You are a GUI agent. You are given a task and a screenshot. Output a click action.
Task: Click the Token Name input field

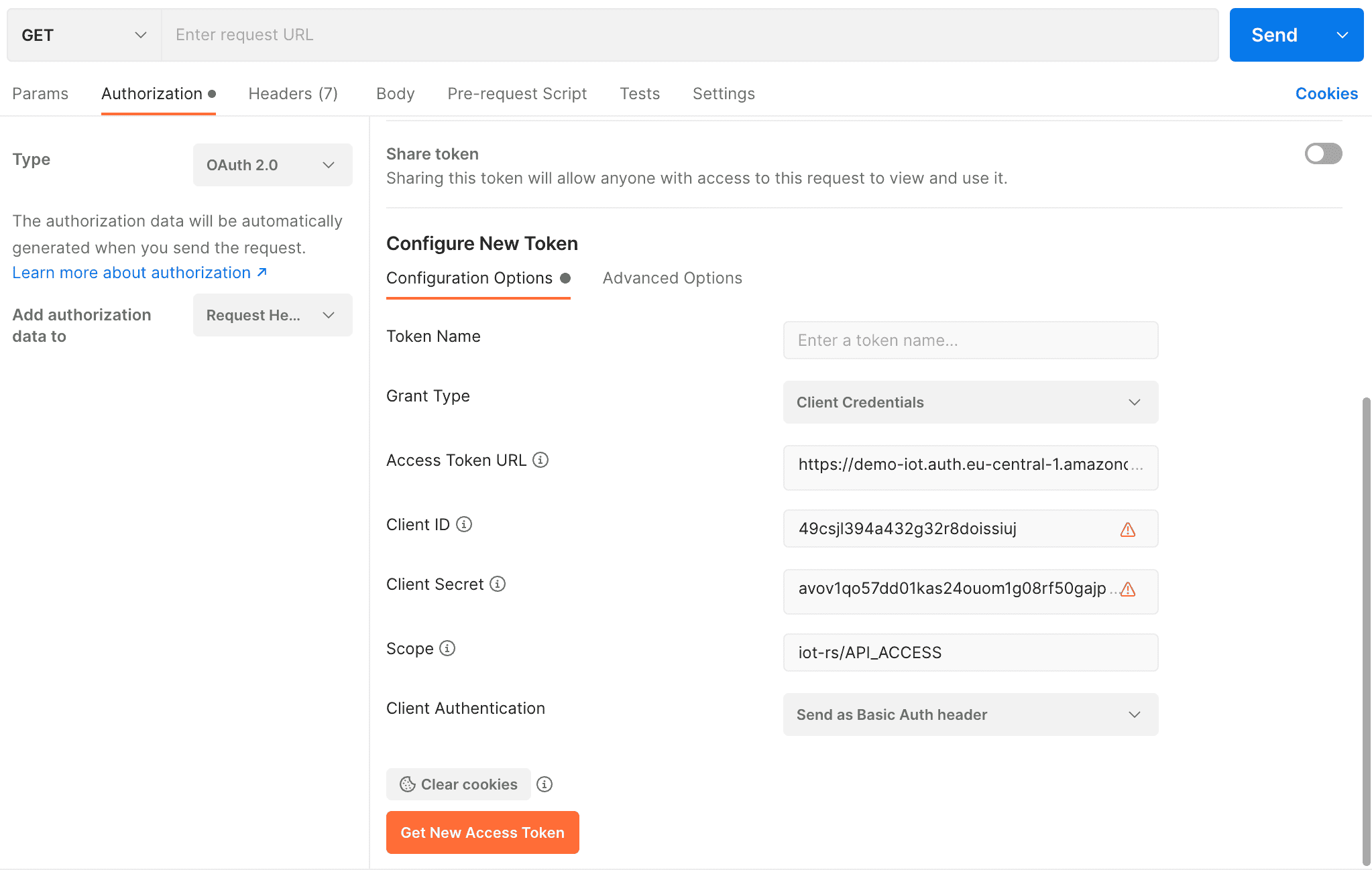(x=970, y=340)
